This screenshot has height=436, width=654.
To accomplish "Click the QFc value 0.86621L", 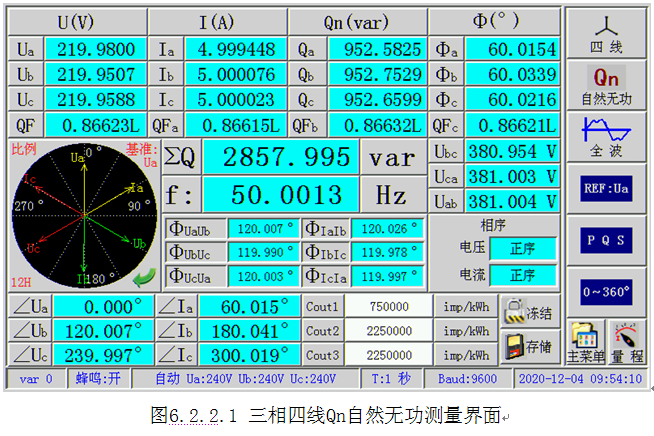I will point(512,125).
